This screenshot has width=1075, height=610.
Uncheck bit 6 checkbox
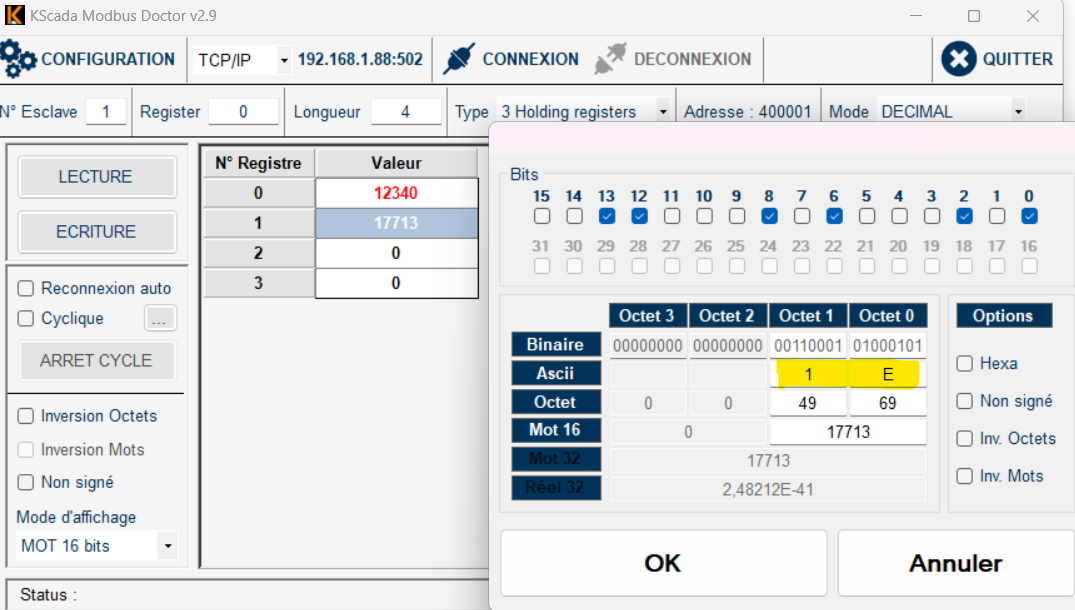point(834,217)
